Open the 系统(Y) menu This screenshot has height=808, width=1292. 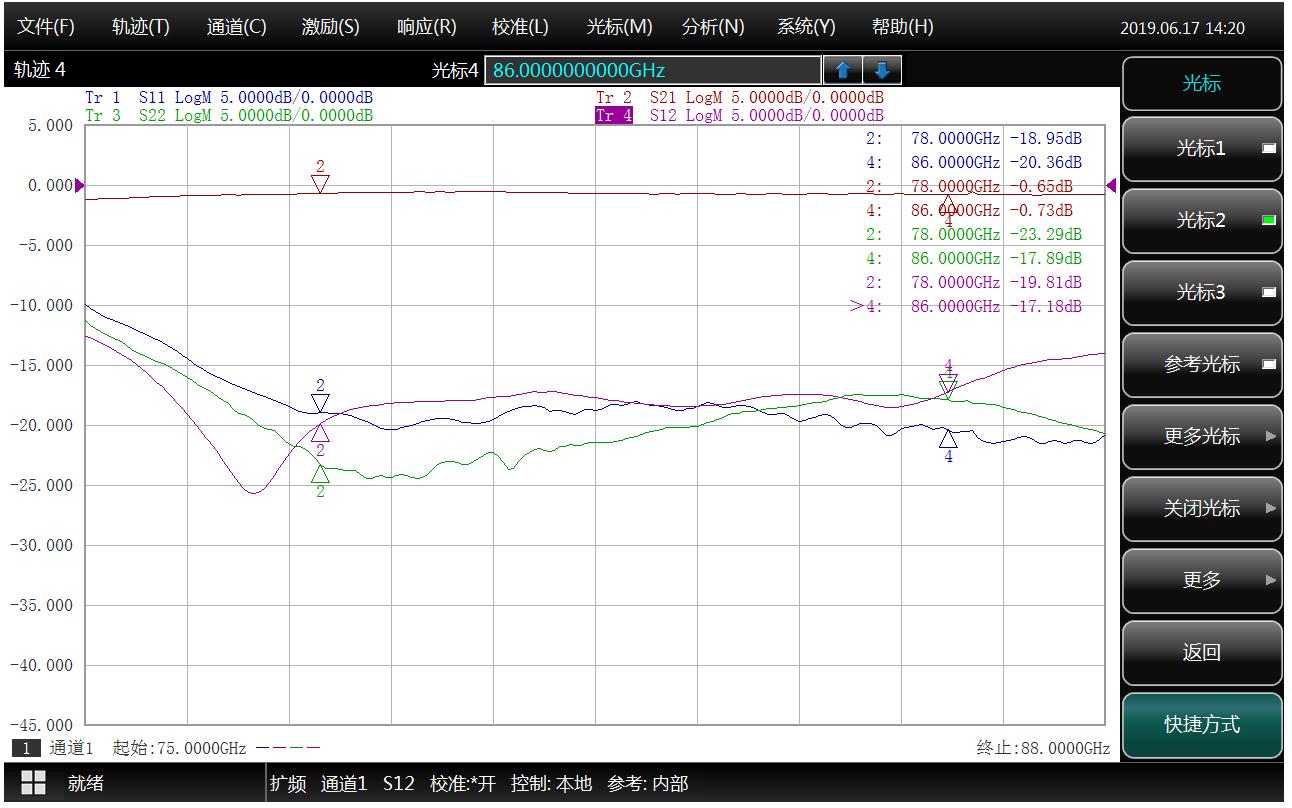[x=806, y=27]
